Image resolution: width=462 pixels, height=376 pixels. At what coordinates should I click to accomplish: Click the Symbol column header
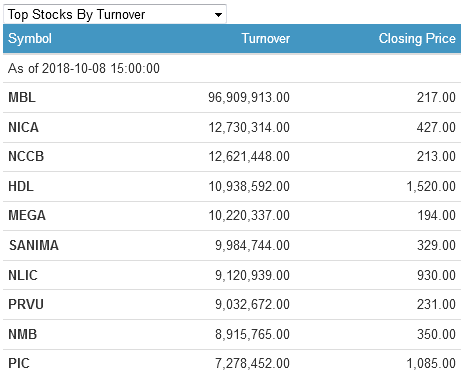pos(30,38)
